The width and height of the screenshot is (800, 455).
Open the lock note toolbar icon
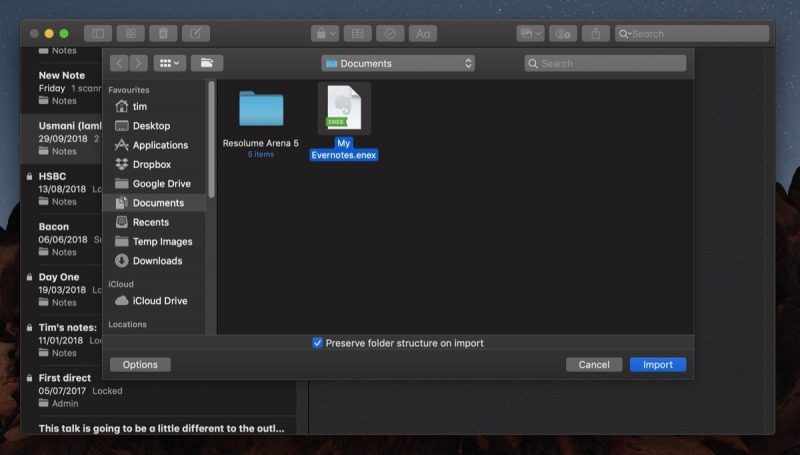pos(325,34)
